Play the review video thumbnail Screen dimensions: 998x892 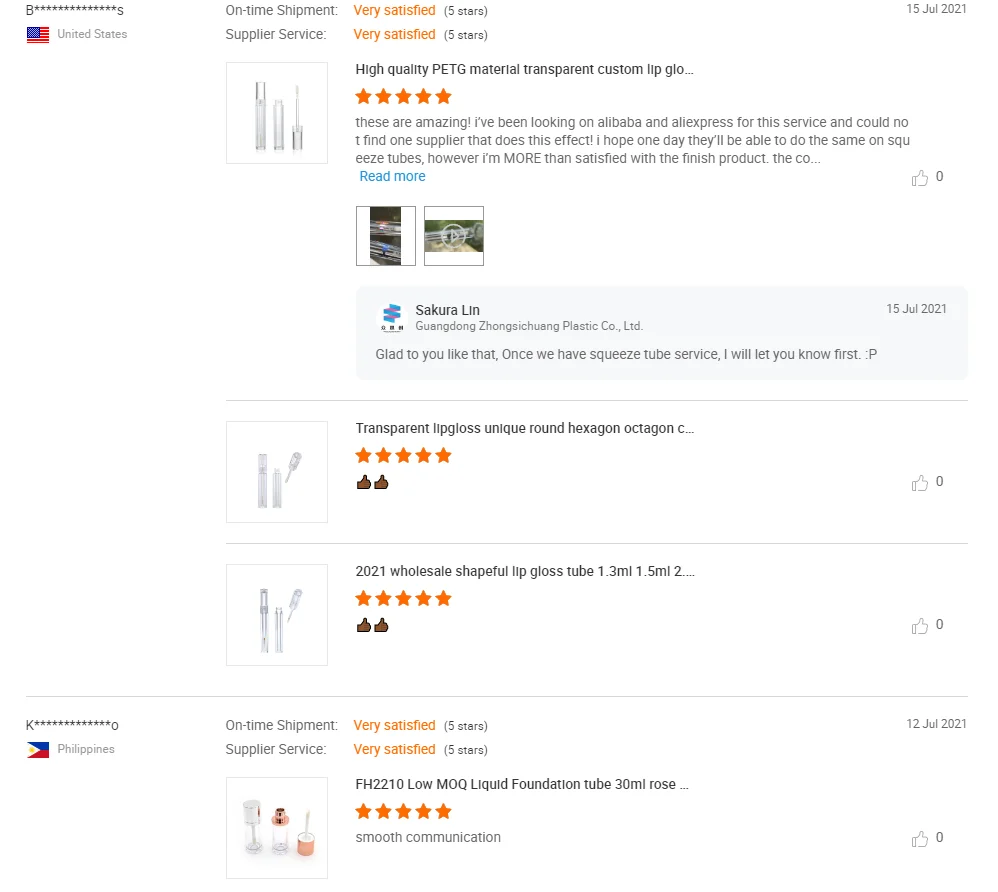click(454, 236)
